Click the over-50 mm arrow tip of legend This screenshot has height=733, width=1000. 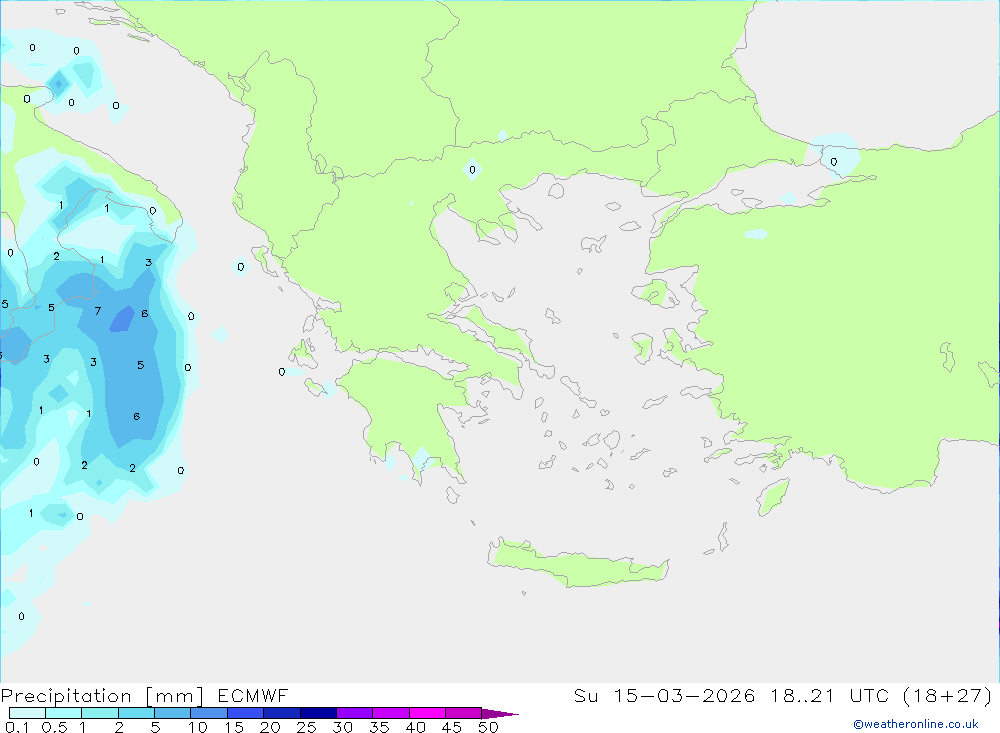click(500, 713)
